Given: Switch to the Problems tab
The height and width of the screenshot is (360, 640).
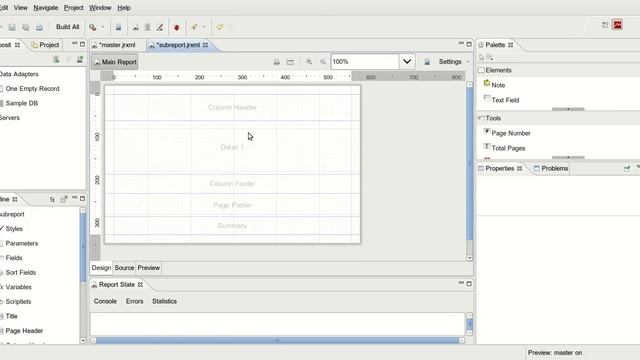Looking at the screenshot, I should pos(551,169).
